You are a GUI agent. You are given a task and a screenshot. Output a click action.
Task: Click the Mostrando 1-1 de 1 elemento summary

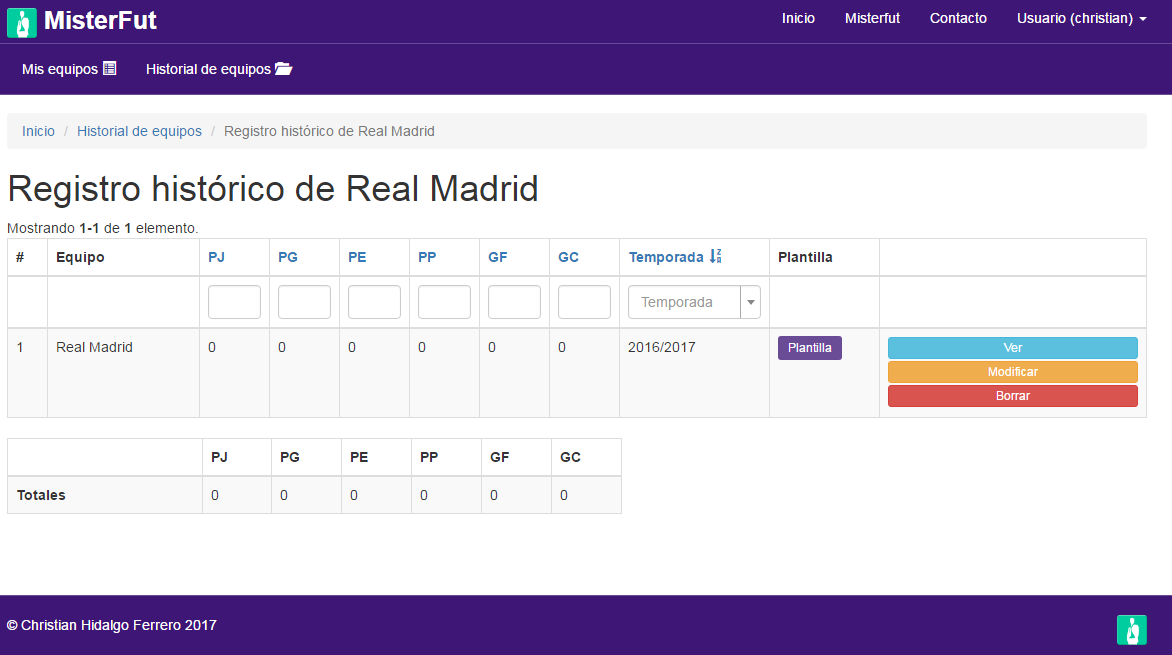click(x=102, y=228)
